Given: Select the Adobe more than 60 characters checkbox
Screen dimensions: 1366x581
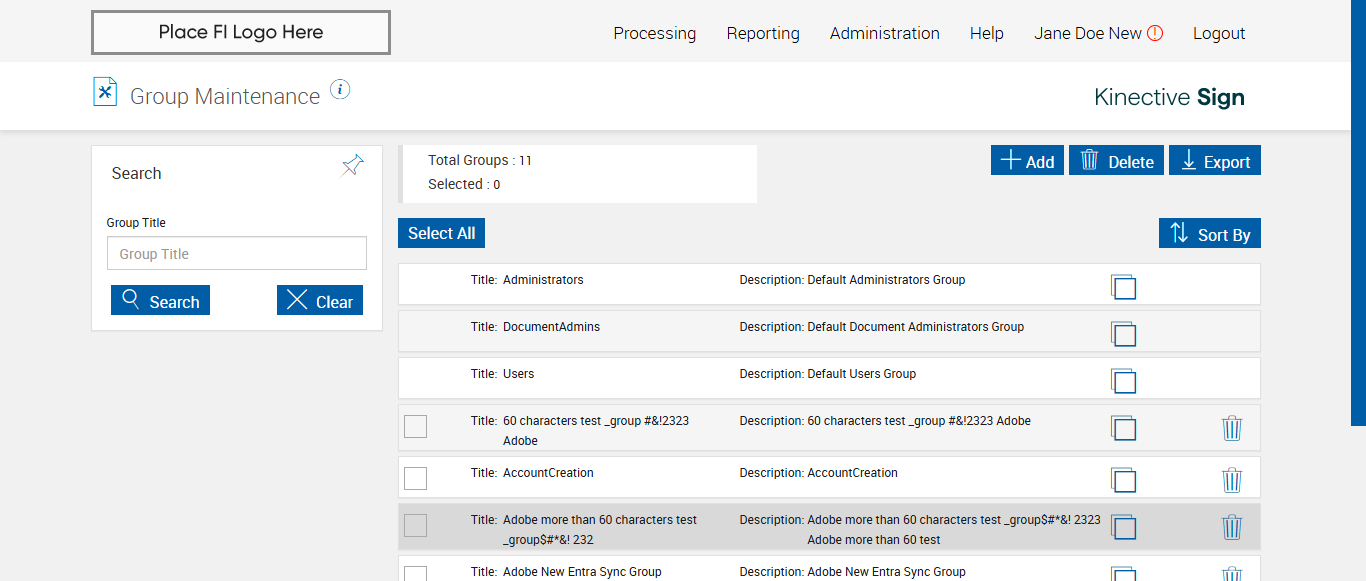Looking at the screenshot, I should pos(415,525).
